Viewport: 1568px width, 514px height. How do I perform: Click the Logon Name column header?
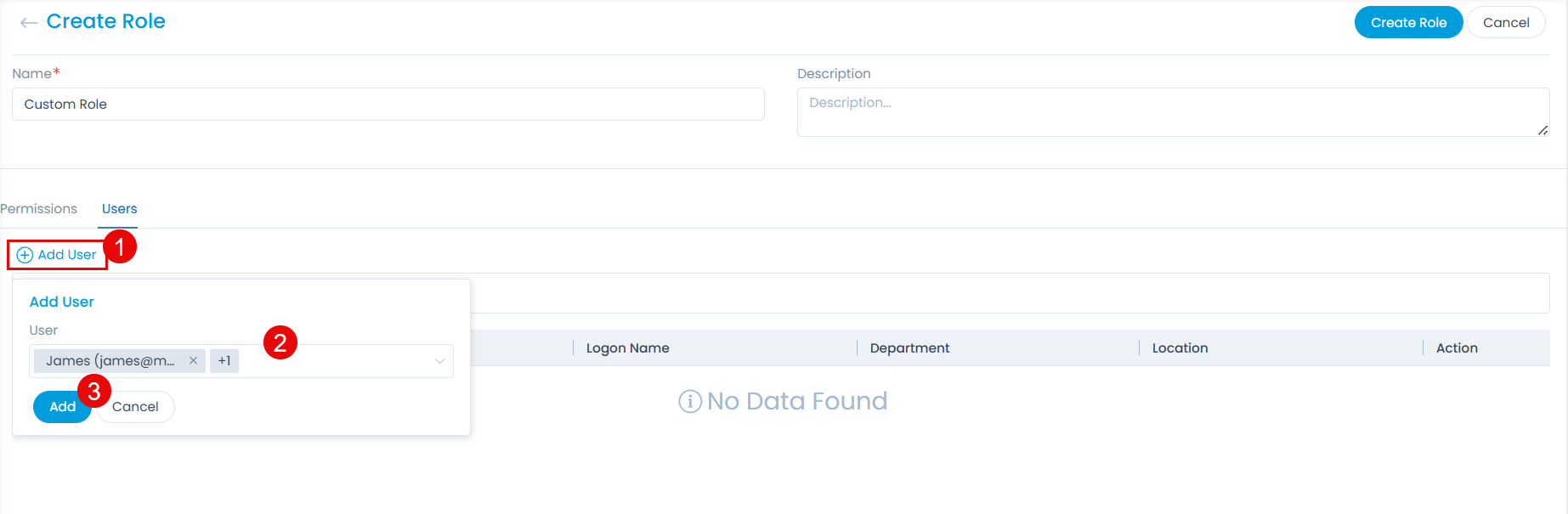[627, 348]
